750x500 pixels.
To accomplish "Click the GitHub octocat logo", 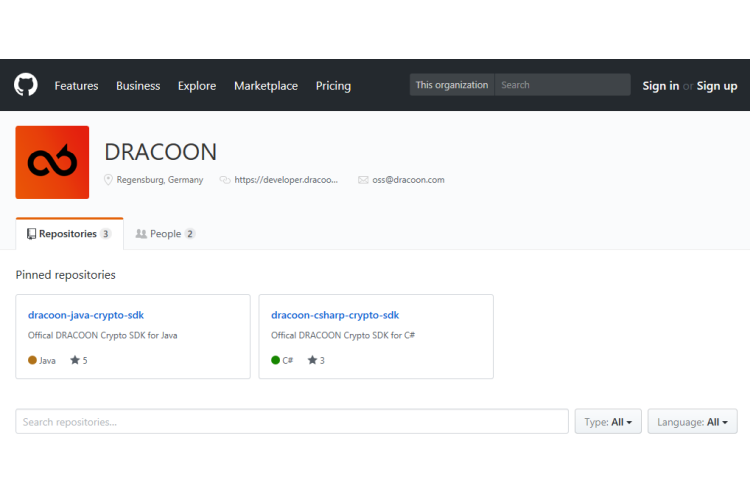I will tap(26, 85).
